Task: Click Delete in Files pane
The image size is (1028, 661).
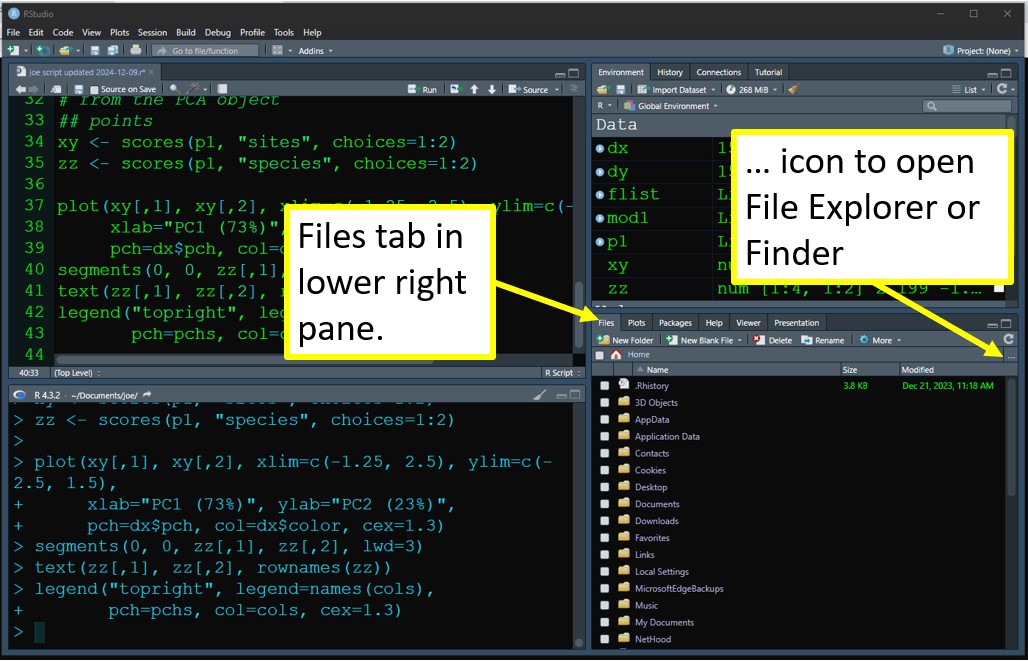Action: (x=772, y=340)
